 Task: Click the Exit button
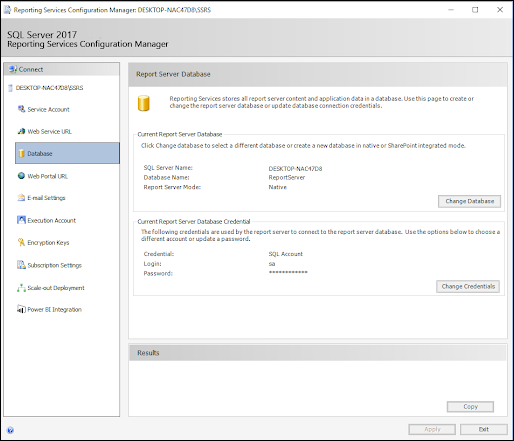point(484,429)
